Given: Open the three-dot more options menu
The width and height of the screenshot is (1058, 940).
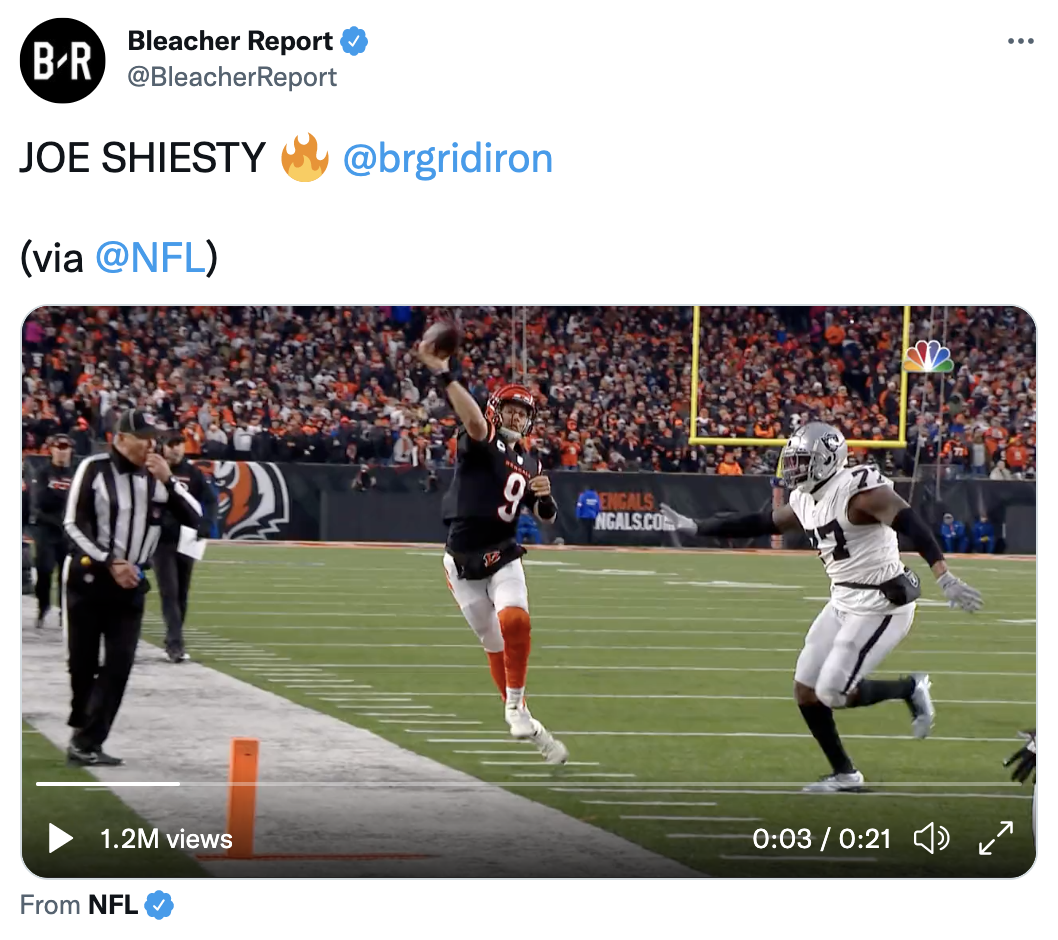Looking at the screenshot, I should pos(1020,41).
